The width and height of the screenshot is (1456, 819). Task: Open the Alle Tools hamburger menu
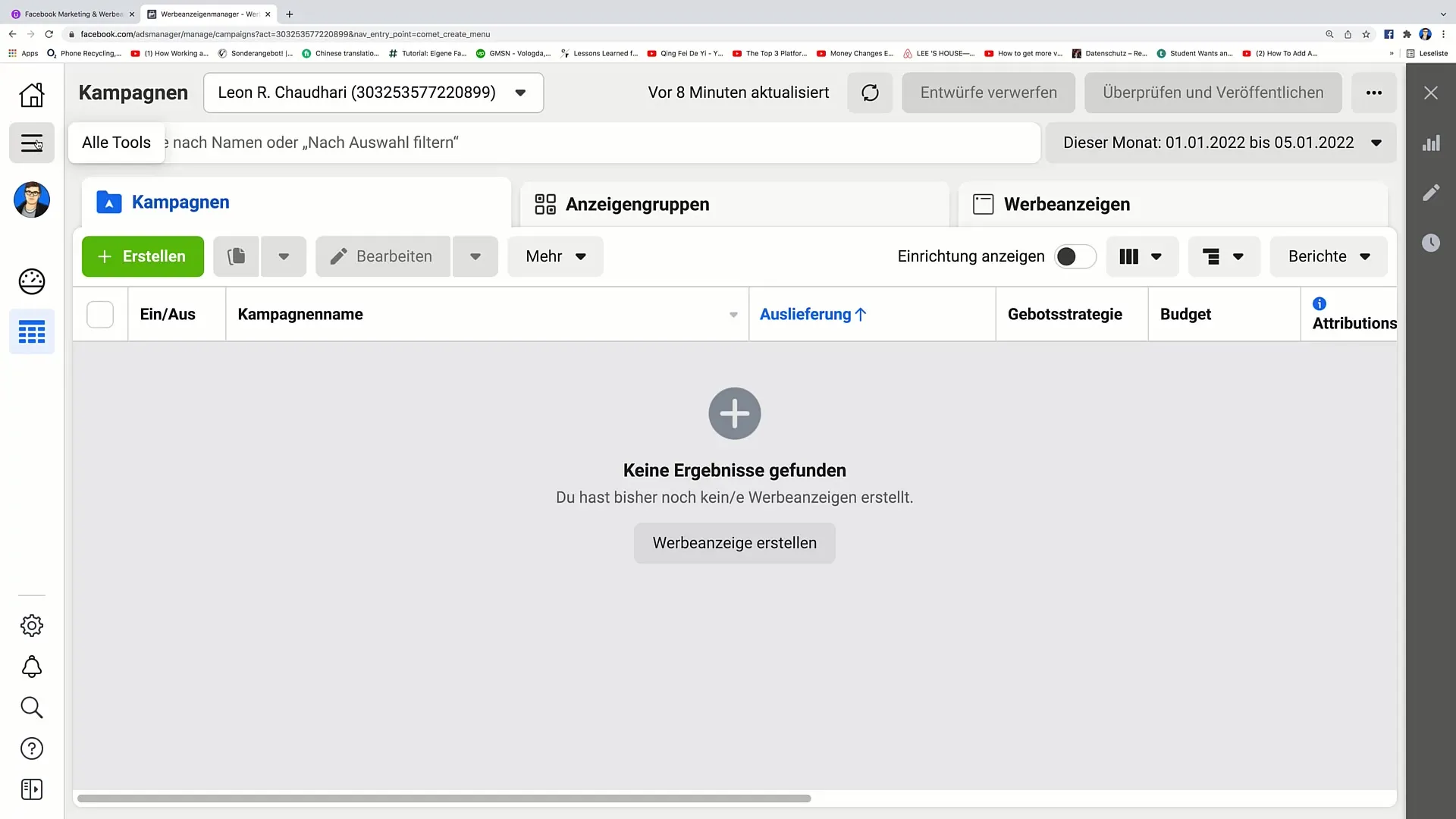click(x=32, y=143)
